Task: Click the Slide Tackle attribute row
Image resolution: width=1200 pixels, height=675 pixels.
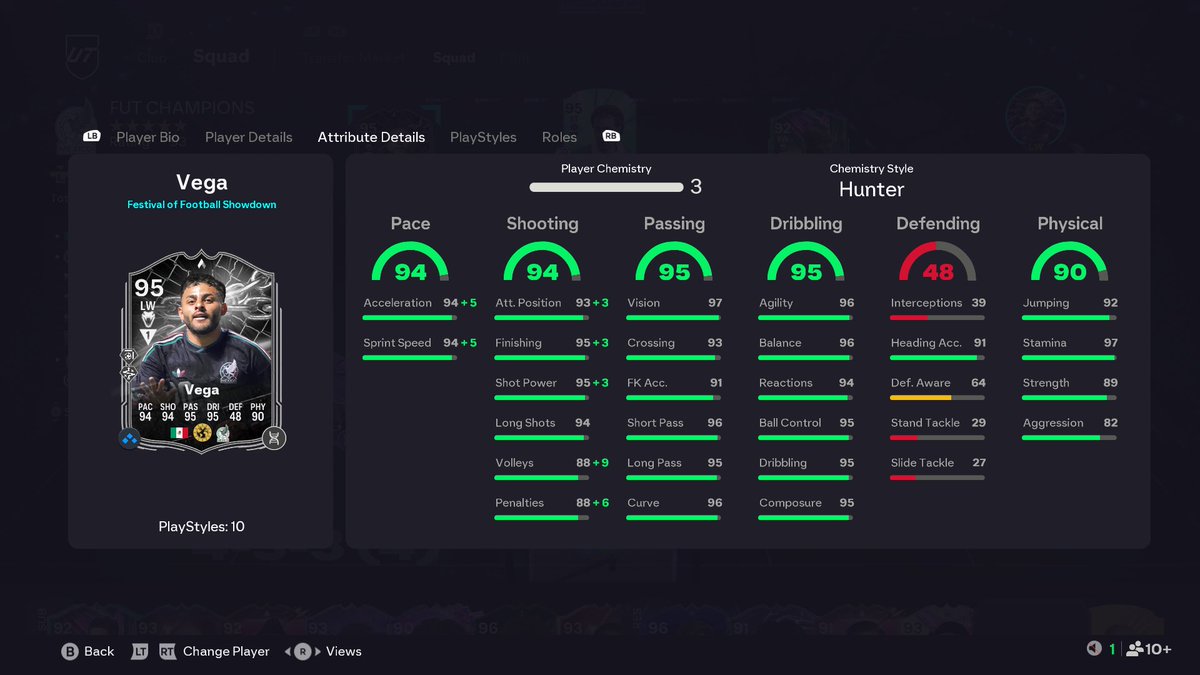Action: point(938,467)
